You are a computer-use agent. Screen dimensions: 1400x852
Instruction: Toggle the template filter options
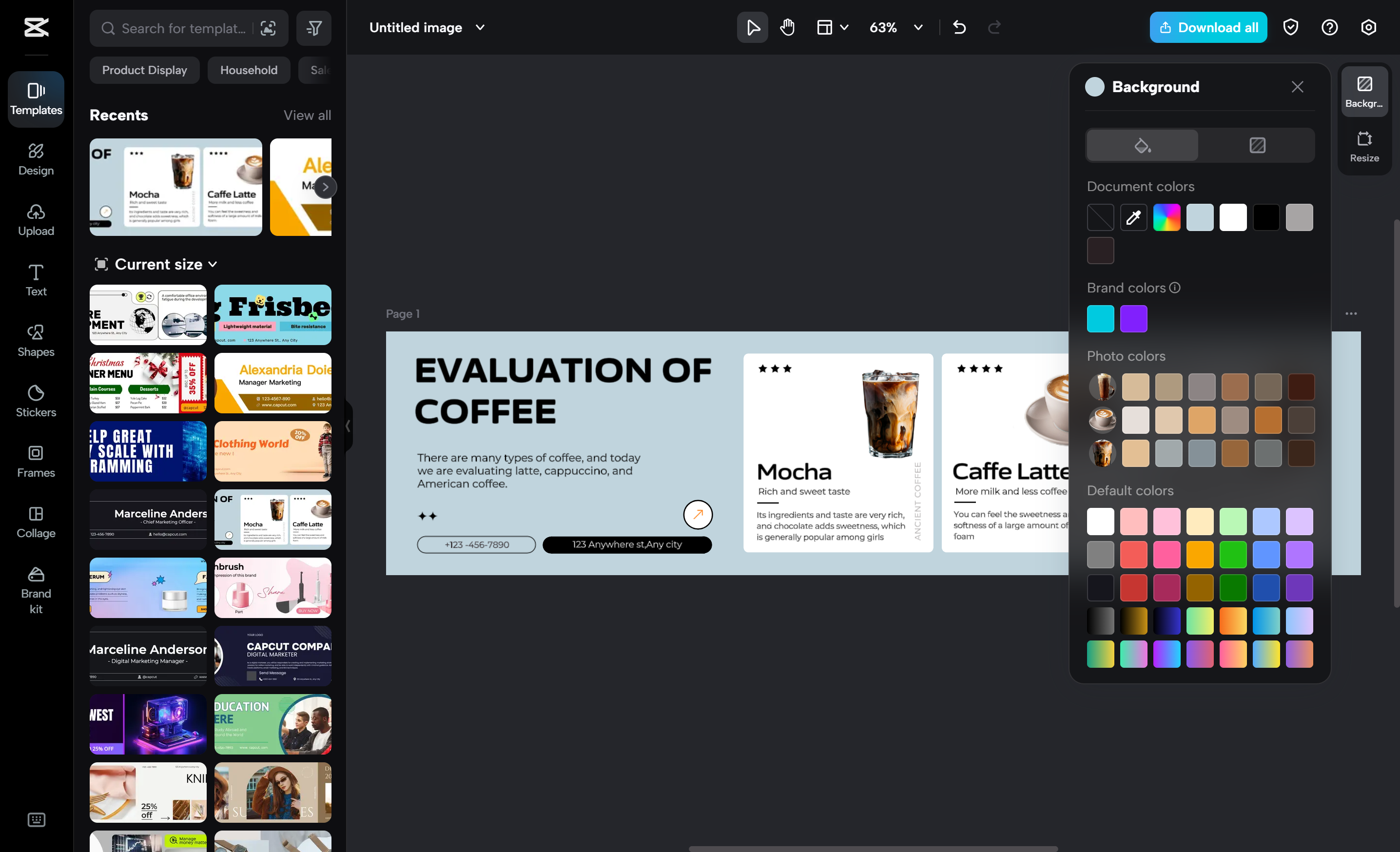313,28
